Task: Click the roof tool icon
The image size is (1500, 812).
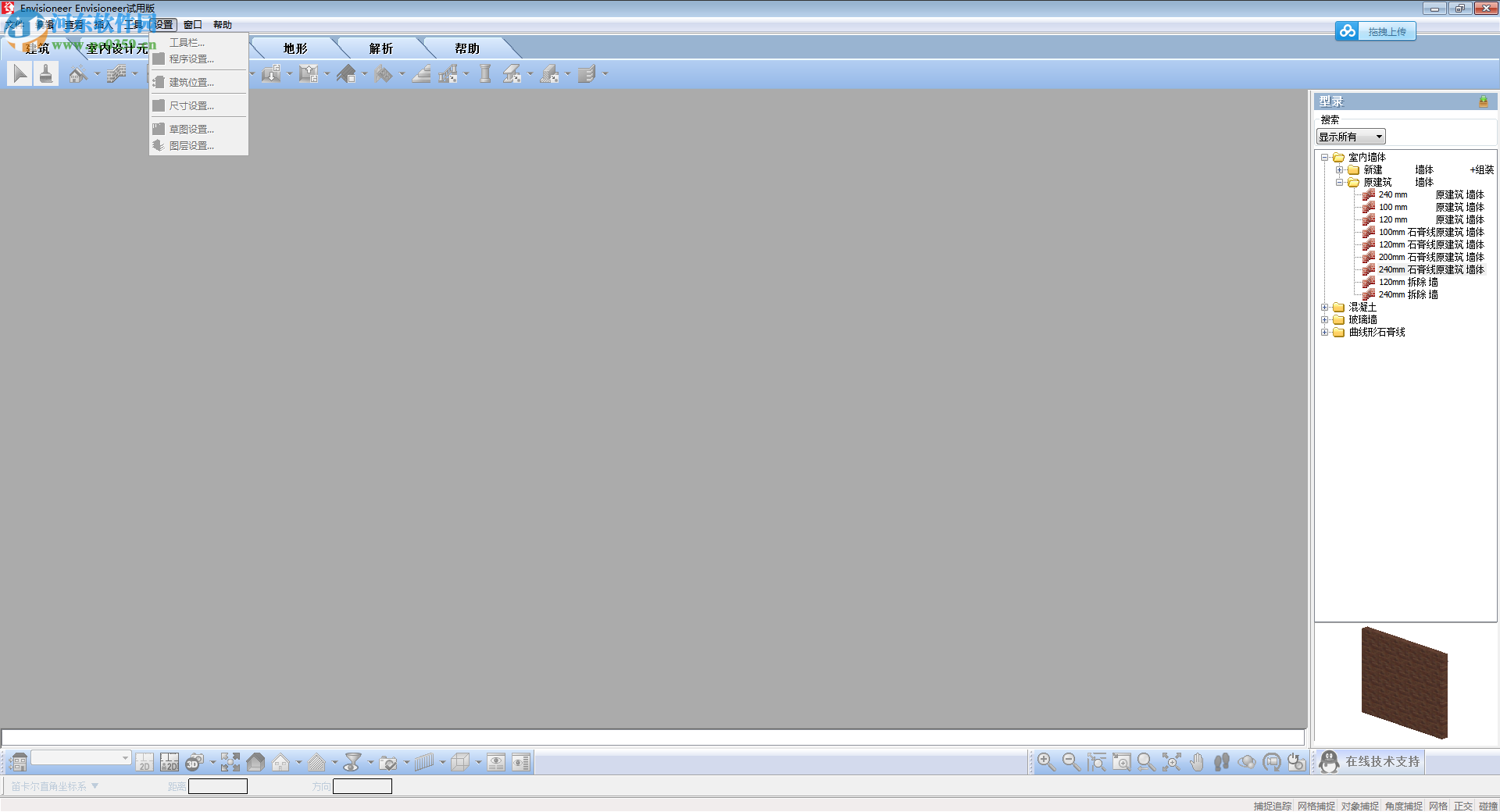Action: [x=346, y=74]
